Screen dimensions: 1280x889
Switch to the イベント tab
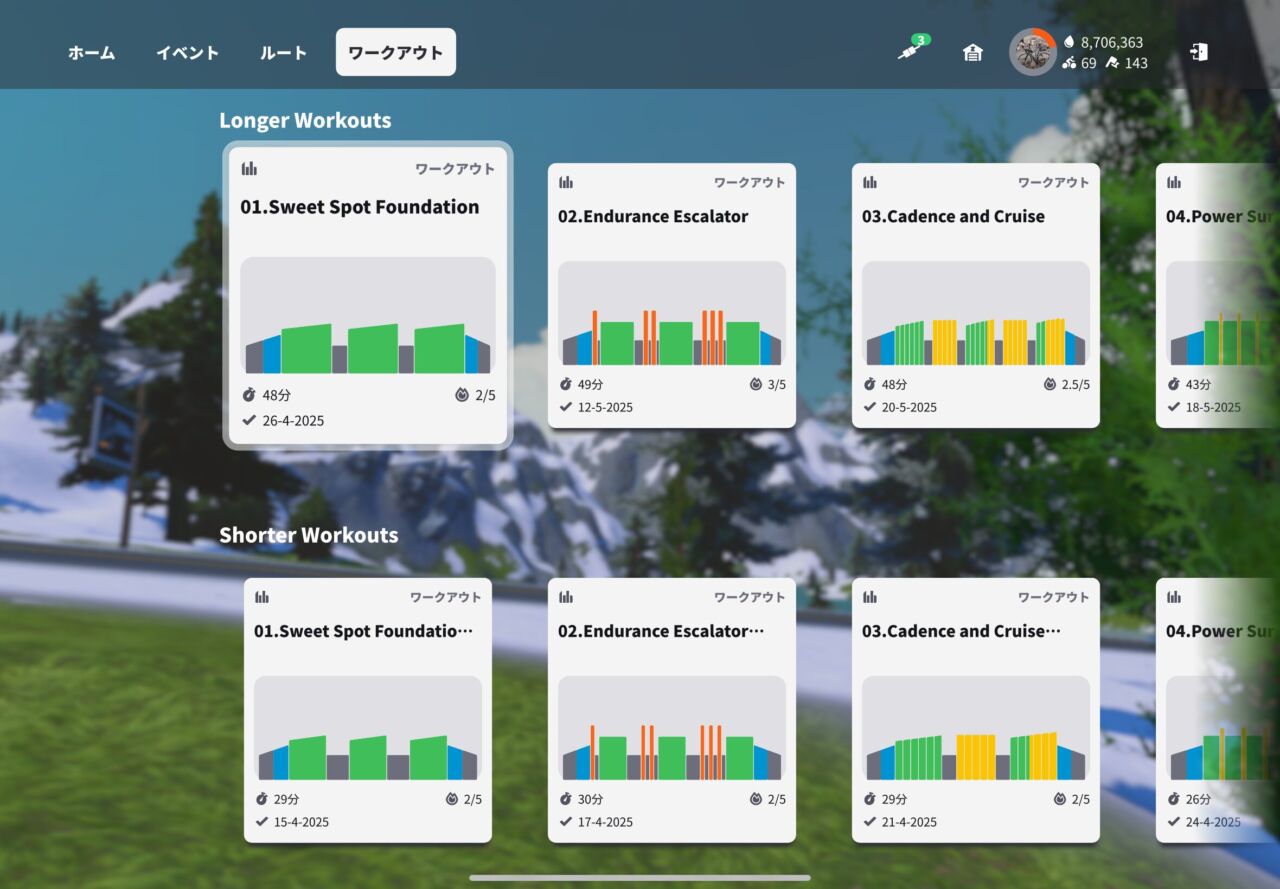pos(187,53)
